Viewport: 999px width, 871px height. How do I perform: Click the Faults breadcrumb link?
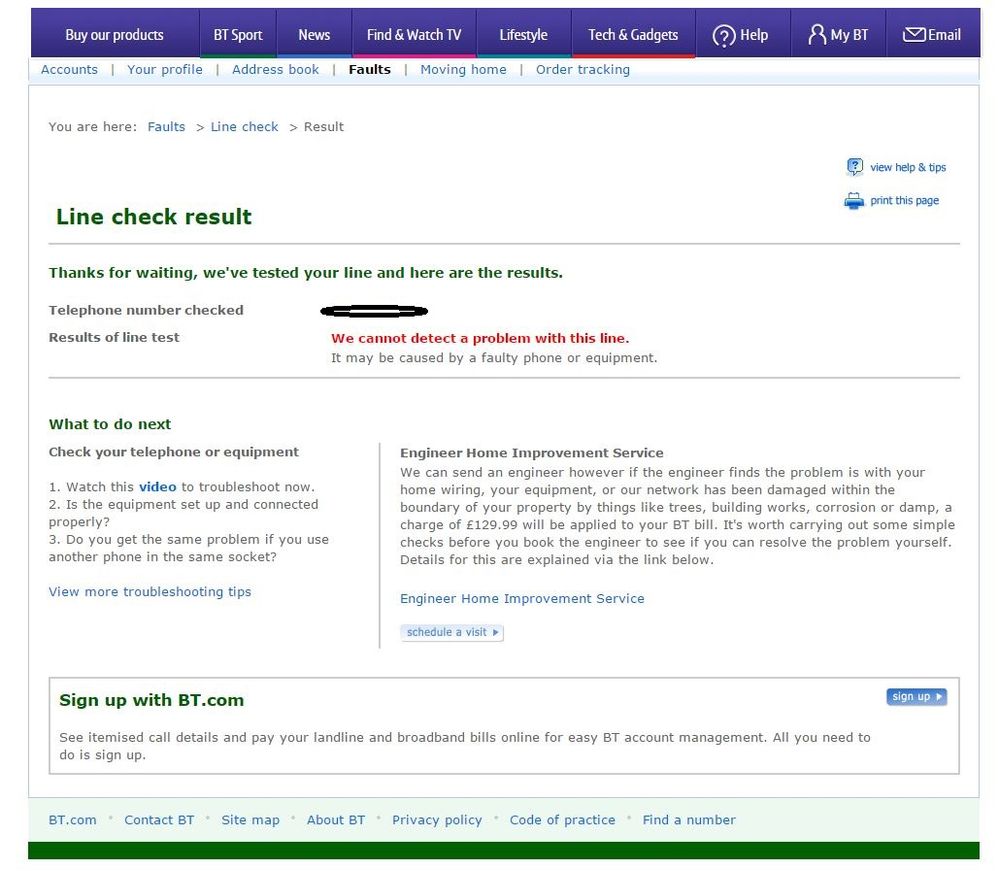click(x=166, y=127)
